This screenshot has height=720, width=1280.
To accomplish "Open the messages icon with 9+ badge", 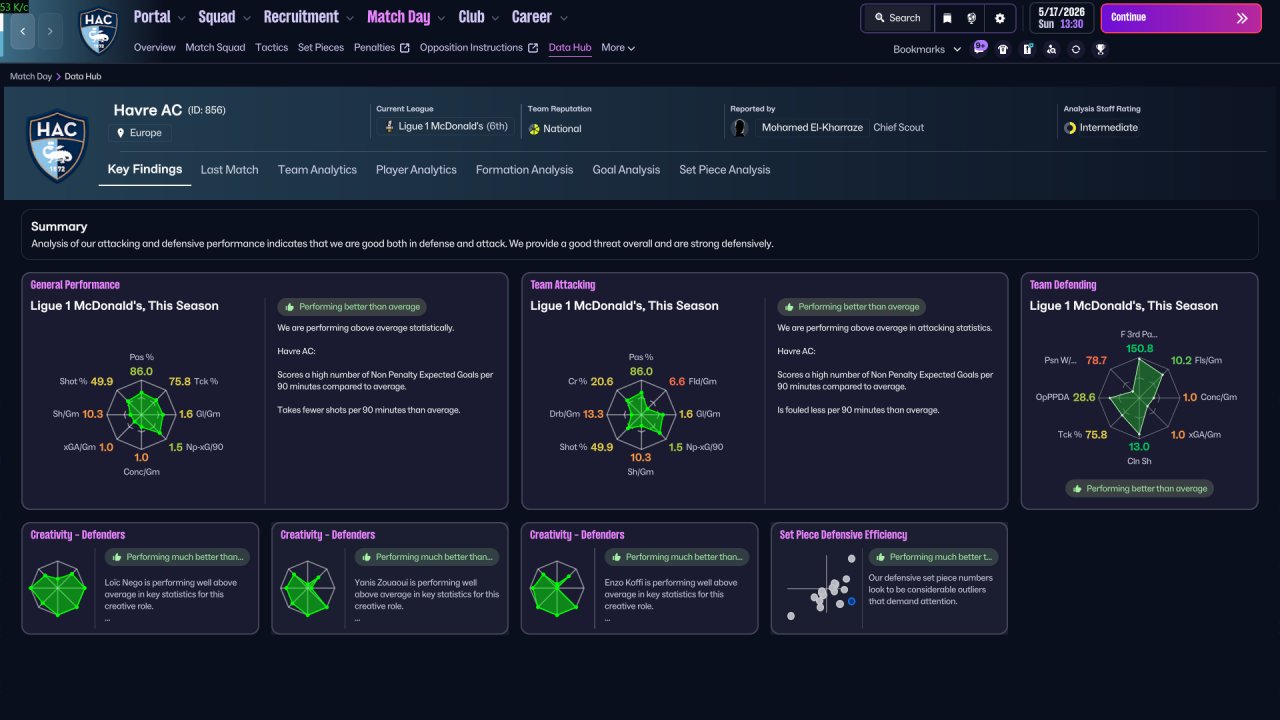I will [x=979, y=48].
